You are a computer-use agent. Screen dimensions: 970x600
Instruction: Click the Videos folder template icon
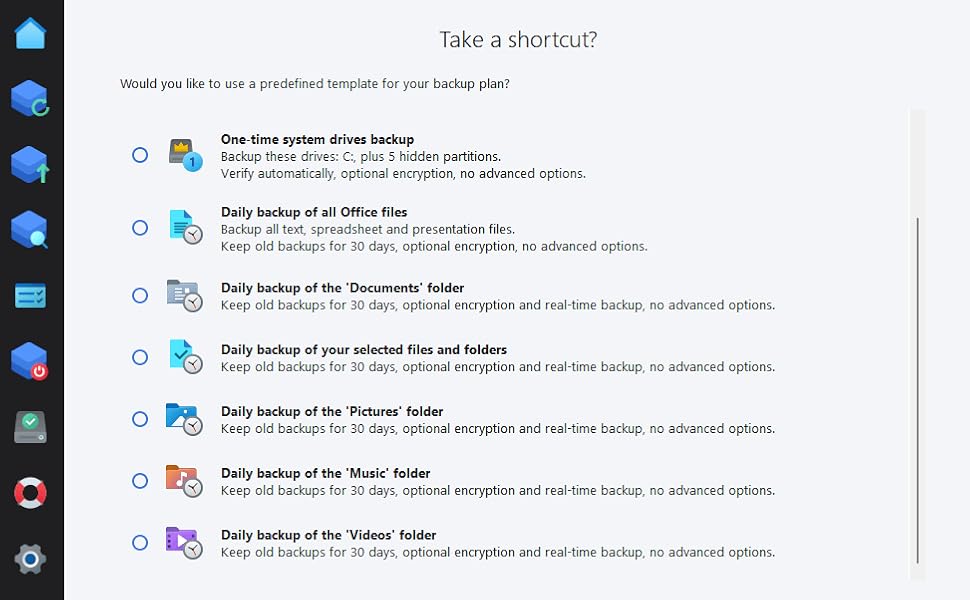pyautogui.click(x=184, y=543)
